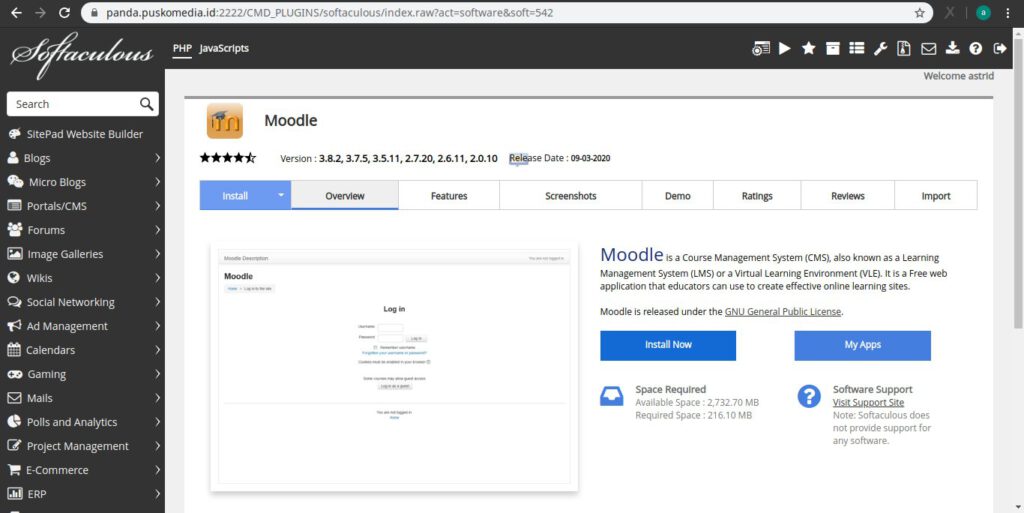Expand the ERP category

82,494
